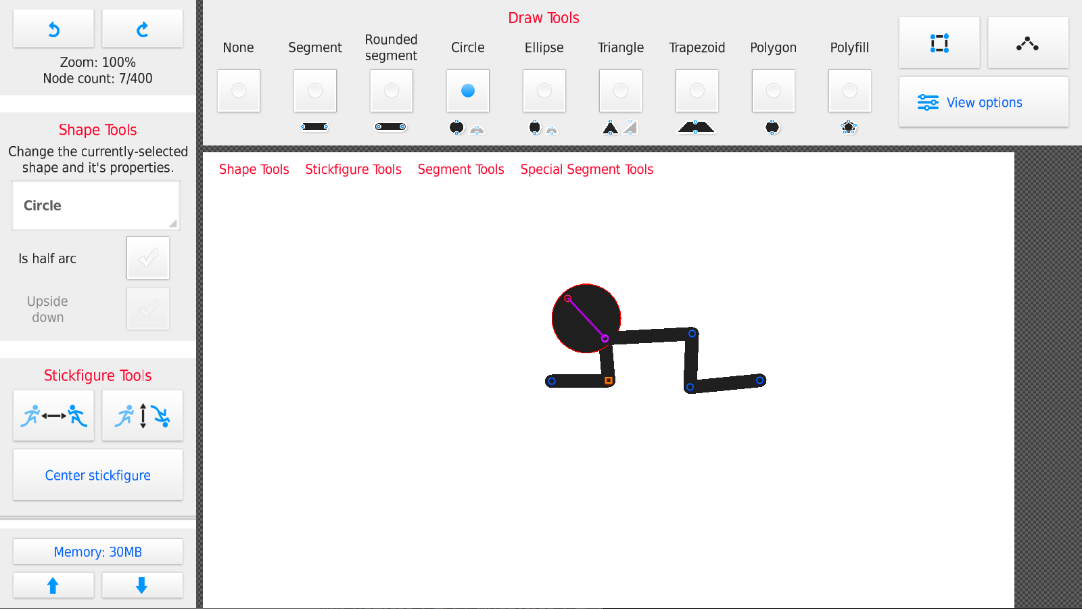1082x609 pixels.
Task: Click the magenta node inside the head
Action: coord(605,339)
